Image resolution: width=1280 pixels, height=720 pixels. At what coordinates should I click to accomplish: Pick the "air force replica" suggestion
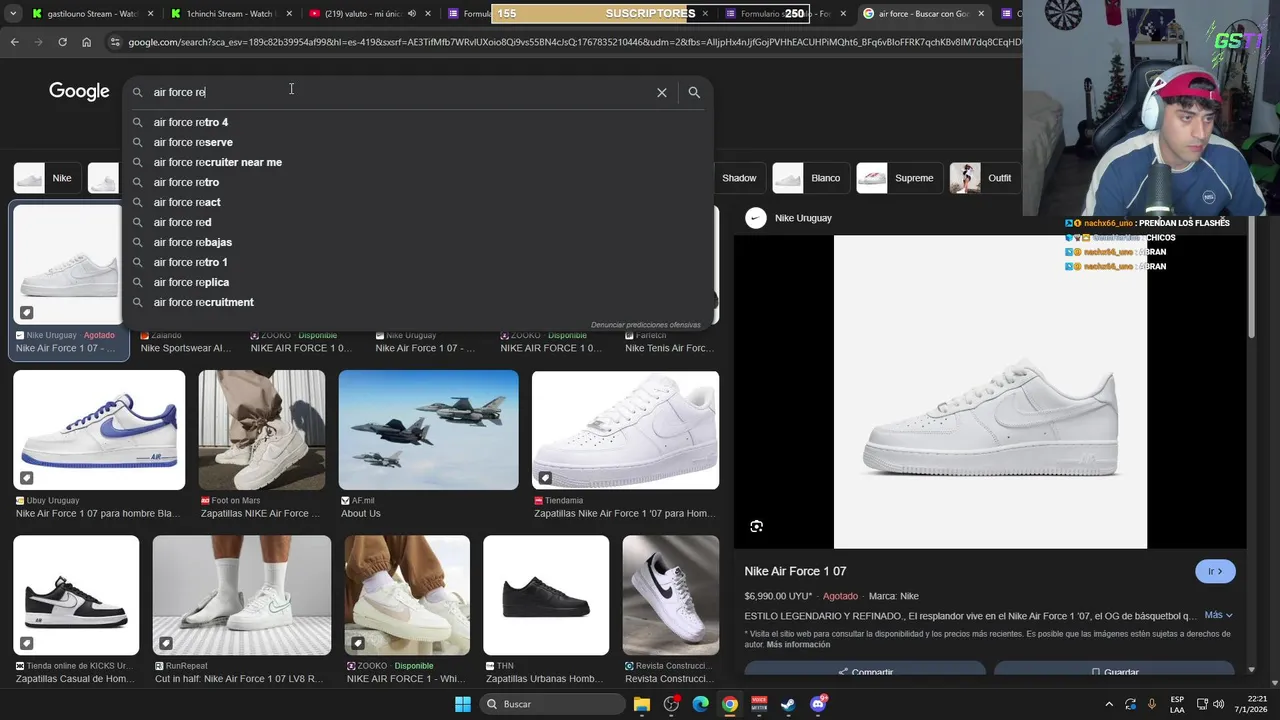[418, 282]
